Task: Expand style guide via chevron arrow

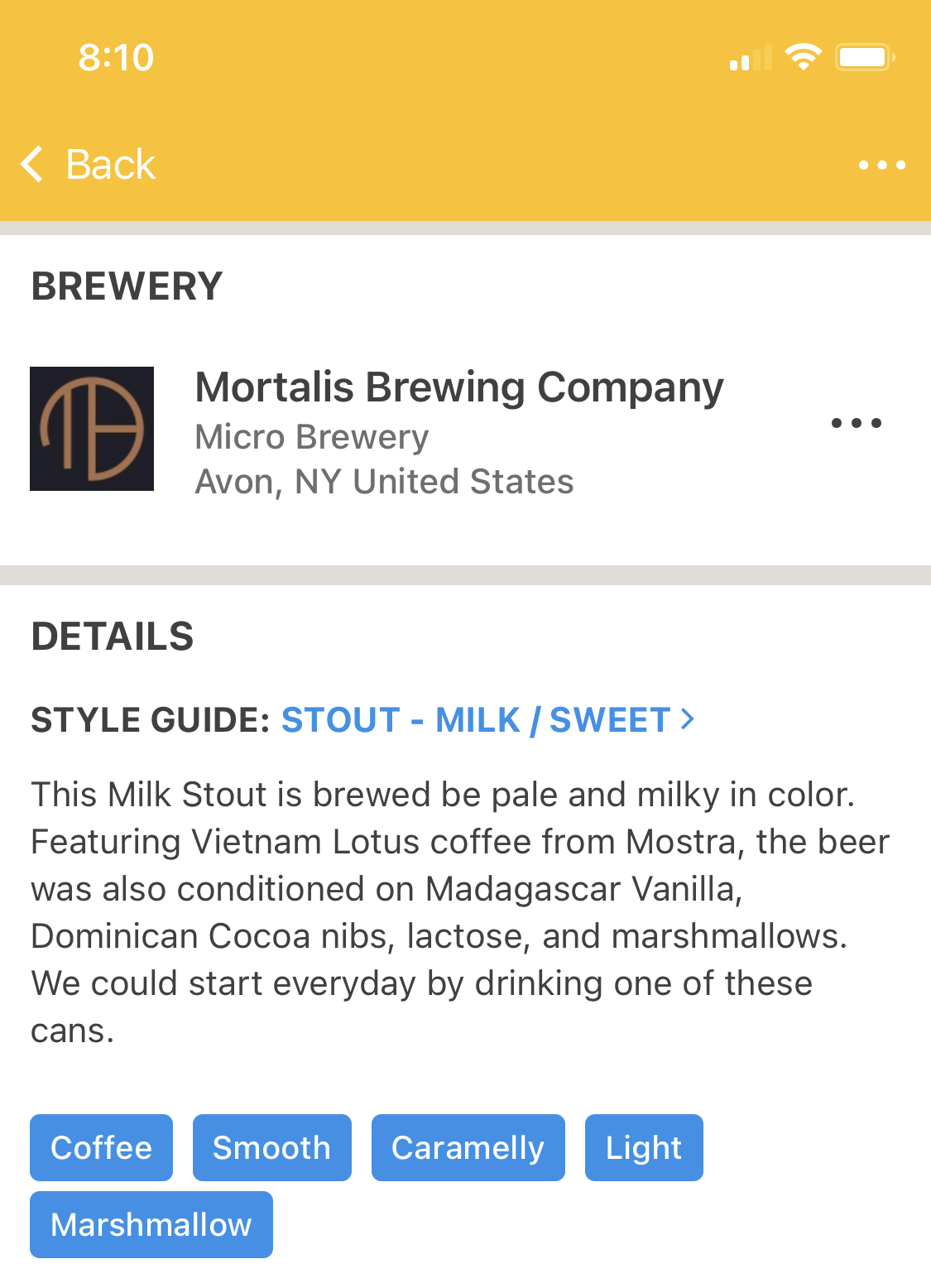Action: click(687, 718)
